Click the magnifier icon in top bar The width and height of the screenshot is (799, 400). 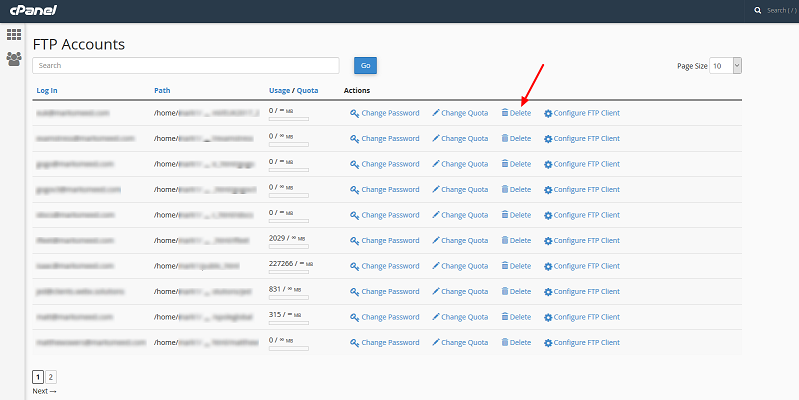click(x=758, y=10)
